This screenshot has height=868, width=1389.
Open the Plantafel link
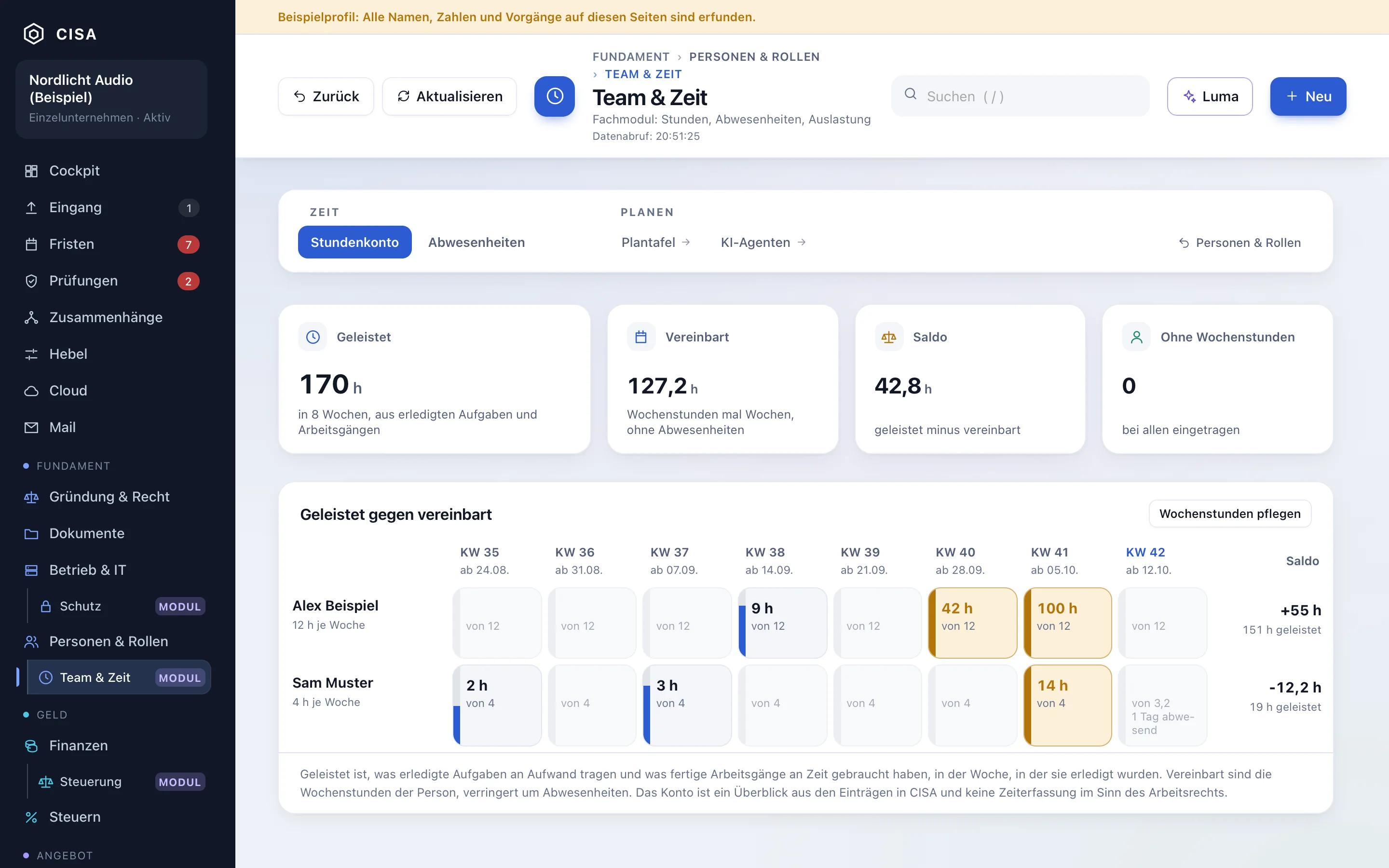tap(655, 242)
